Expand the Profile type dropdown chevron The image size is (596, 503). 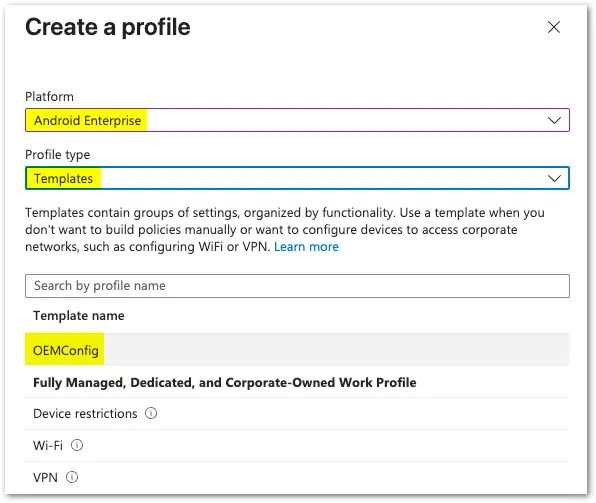click(x=554, y=178)
